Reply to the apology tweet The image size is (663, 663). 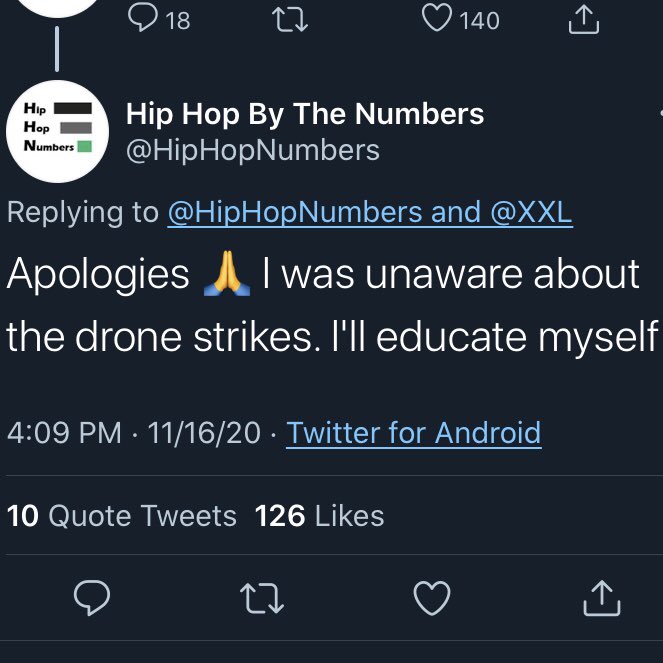click(x=92, y=598)
